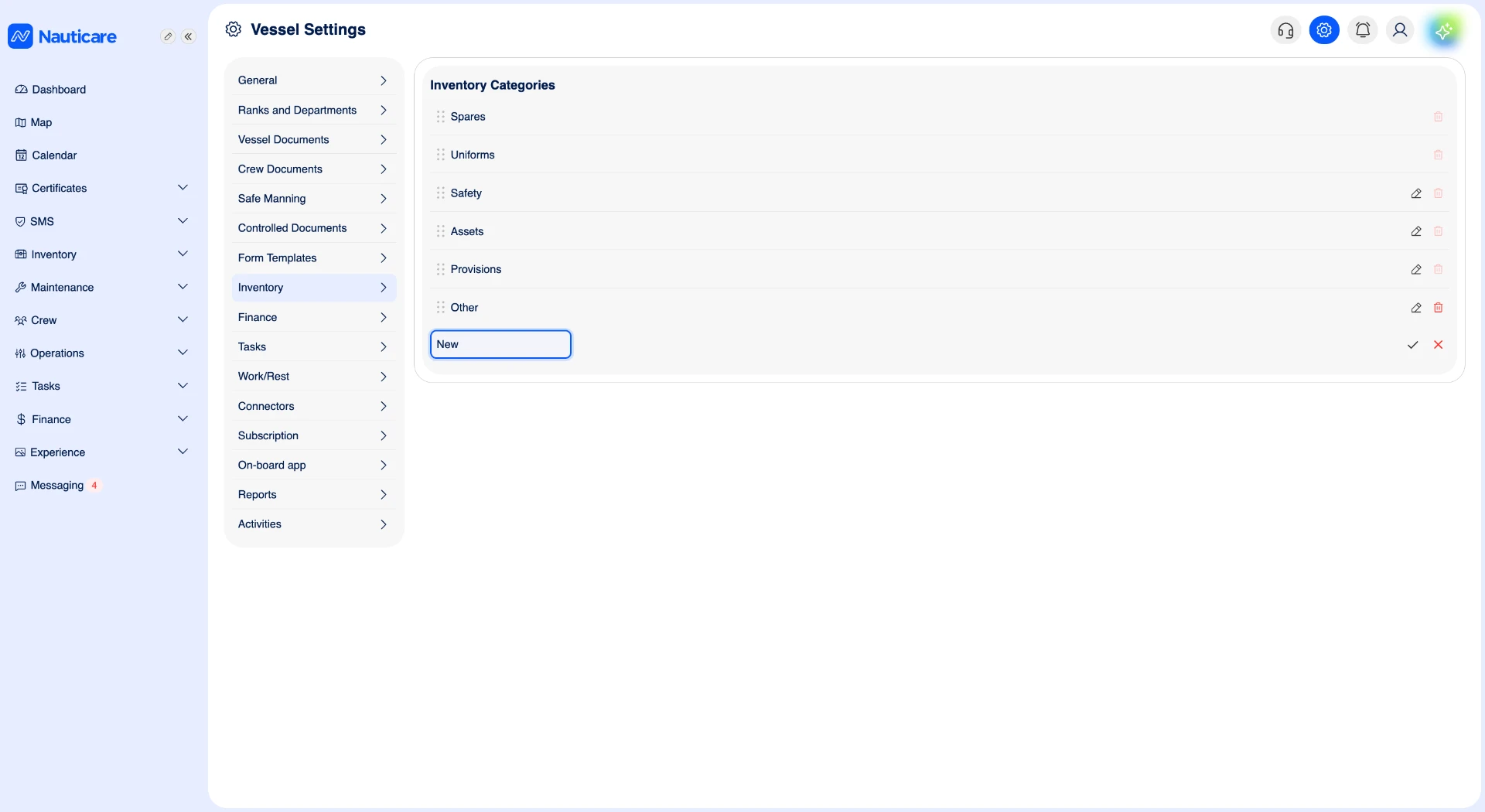Open Subscription settings
Viewport: 1485px width, 812px height.
(313, 435)
